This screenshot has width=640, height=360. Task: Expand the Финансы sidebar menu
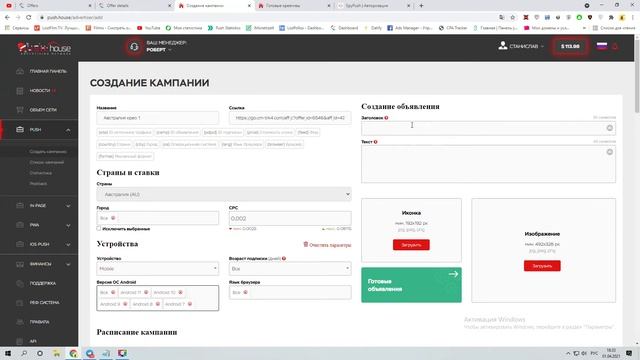(68, 264)
